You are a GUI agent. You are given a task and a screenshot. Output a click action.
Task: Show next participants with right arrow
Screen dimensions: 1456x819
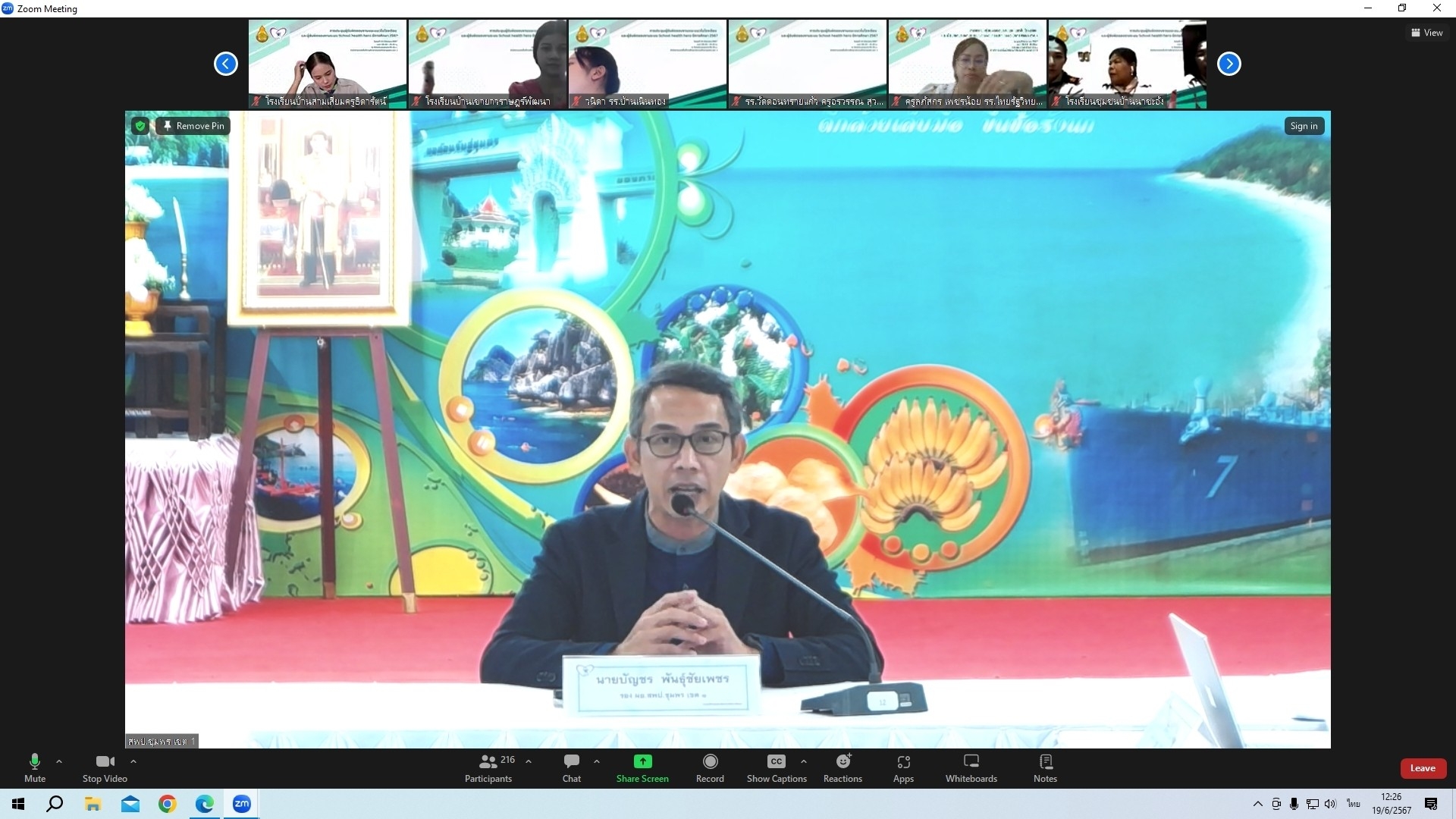1228,64
